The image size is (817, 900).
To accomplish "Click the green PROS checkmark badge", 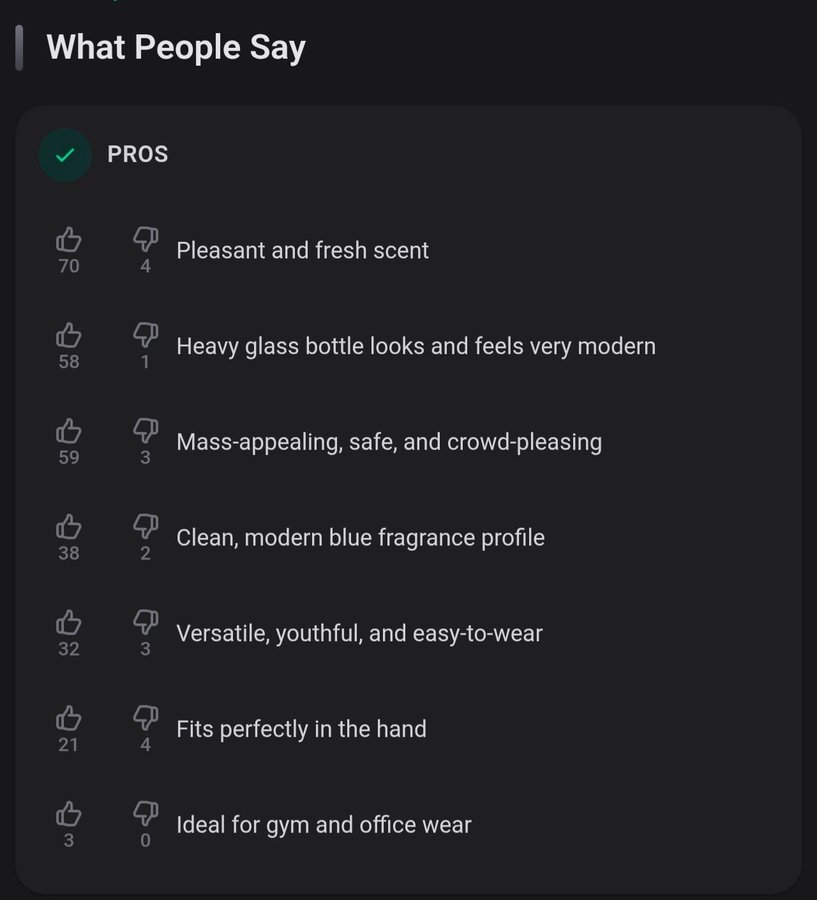I will click(x=65, y=155).
